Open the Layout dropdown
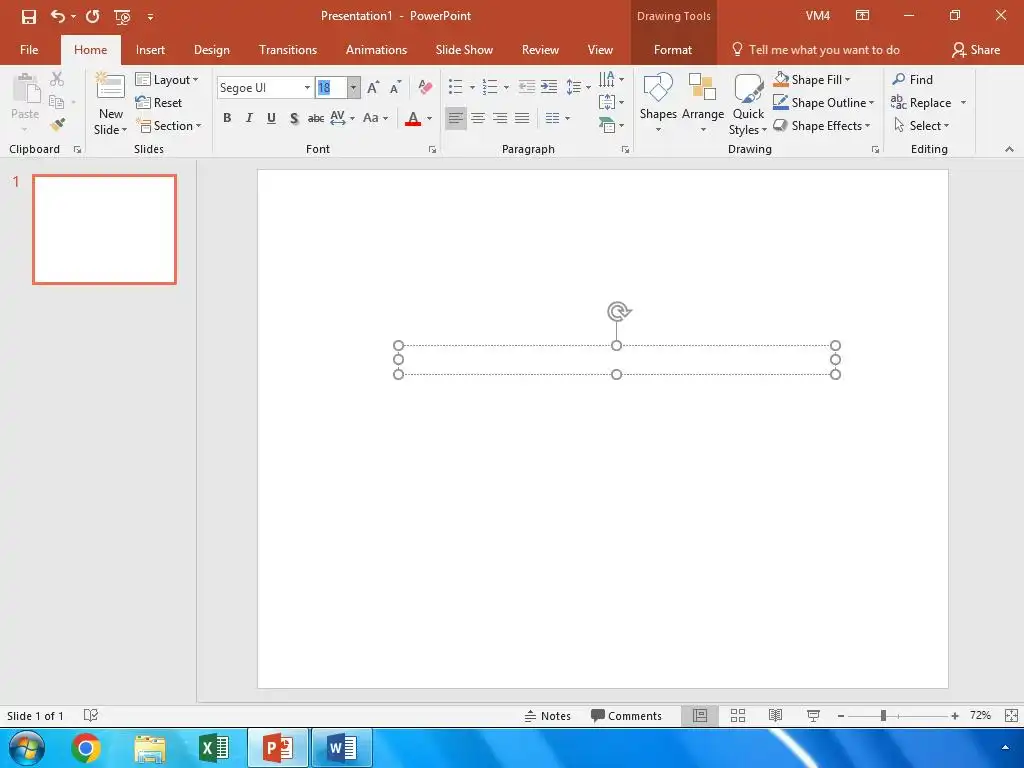Image resolution: width=1024 pixels, height=768 pixels. click(x=167, y=80)
